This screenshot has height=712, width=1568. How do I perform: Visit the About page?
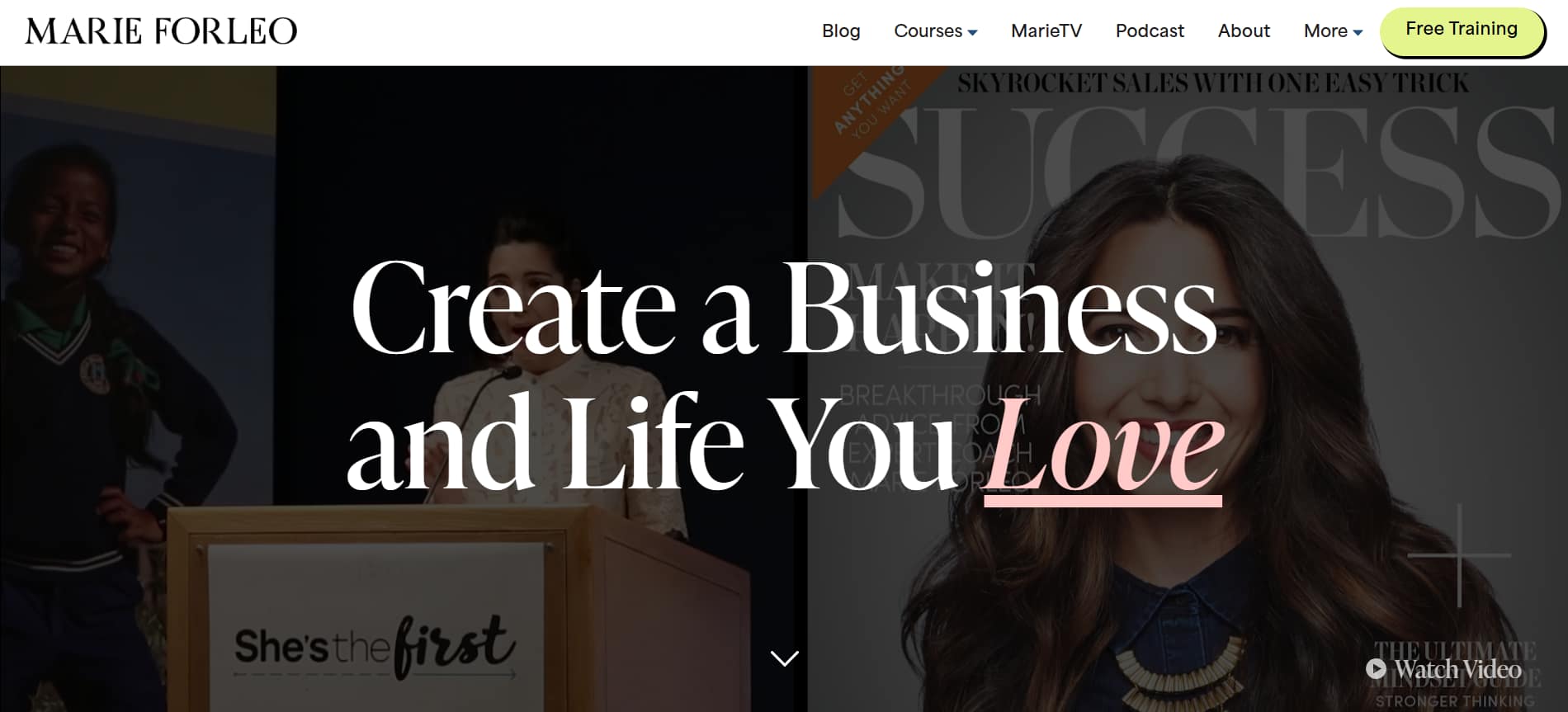click(x=1243, y=31)
